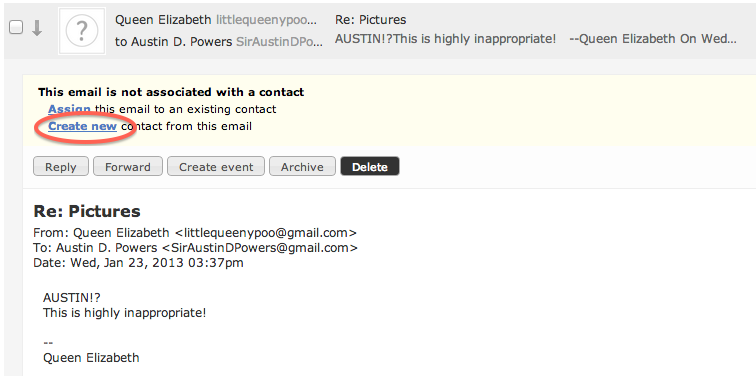Screen dimensions: 756x376
Task: Select the Create event button
Action: click(x=216, y=167)
